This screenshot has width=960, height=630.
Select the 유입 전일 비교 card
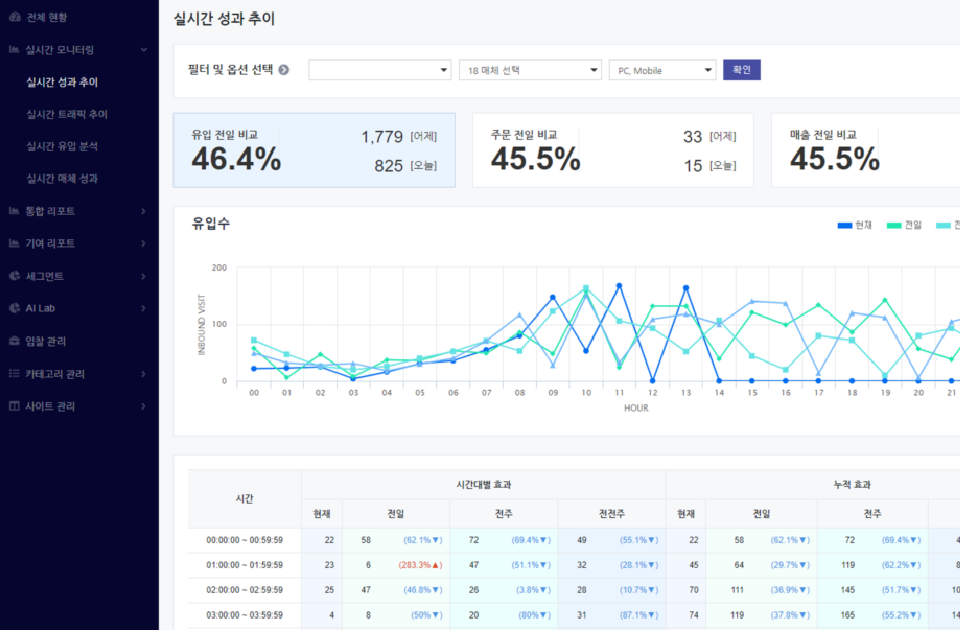tap(313, 150)
